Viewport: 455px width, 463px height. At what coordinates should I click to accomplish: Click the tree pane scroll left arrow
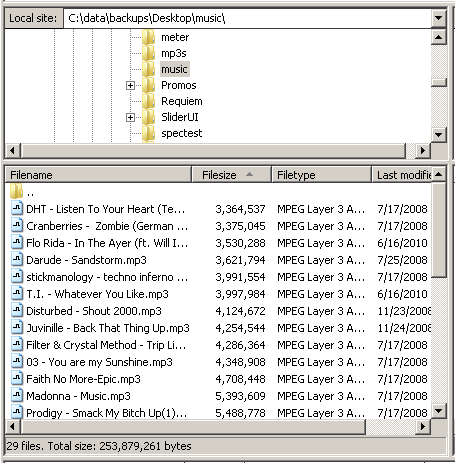tap(13, 151)
